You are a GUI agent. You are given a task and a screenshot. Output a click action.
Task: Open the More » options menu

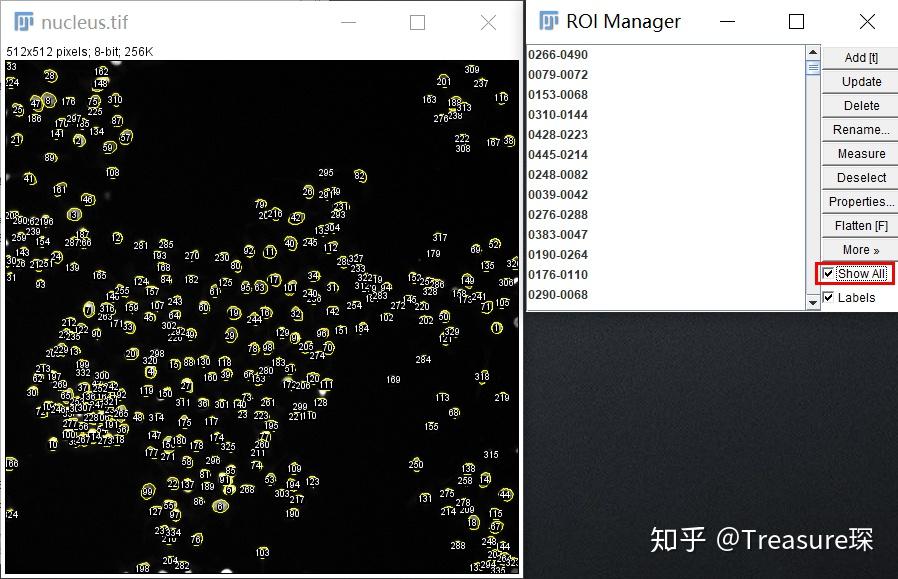point(858,249)
